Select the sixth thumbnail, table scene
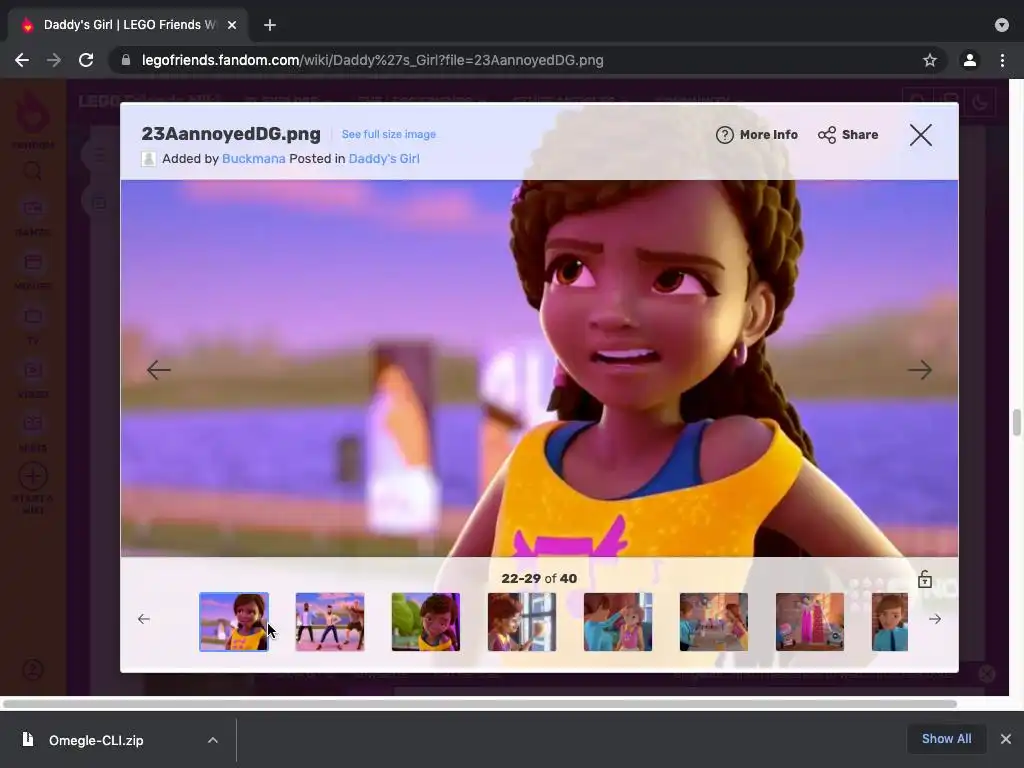 [x=714, y=622]
